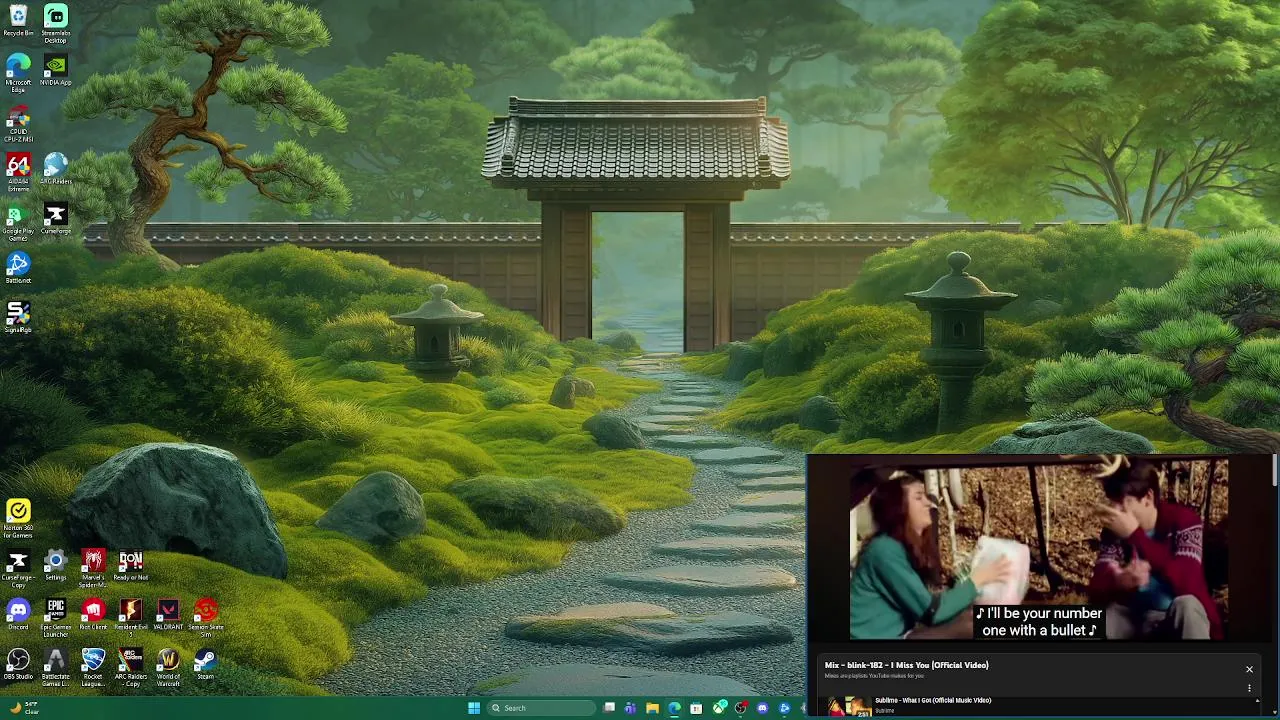Open Epic Games Launcher shortcut
The image size is (1280, 720).
click(x=56, y=618)
